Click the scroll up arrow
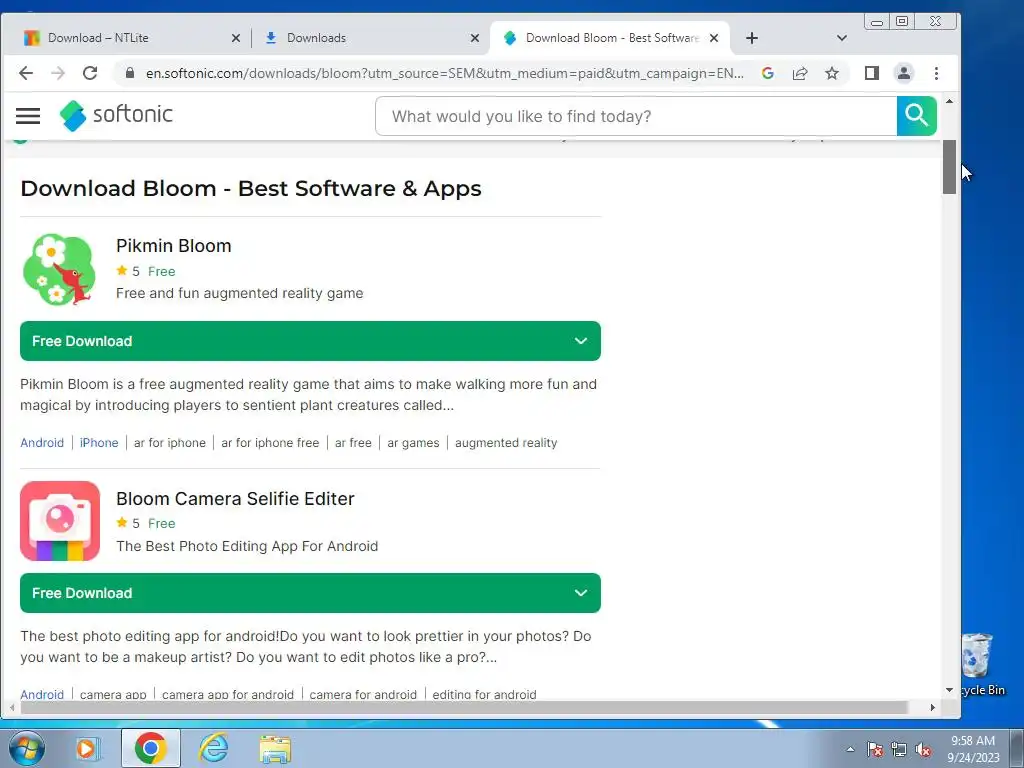Viewport: 1024px width, 768px height. coord(950,101)
